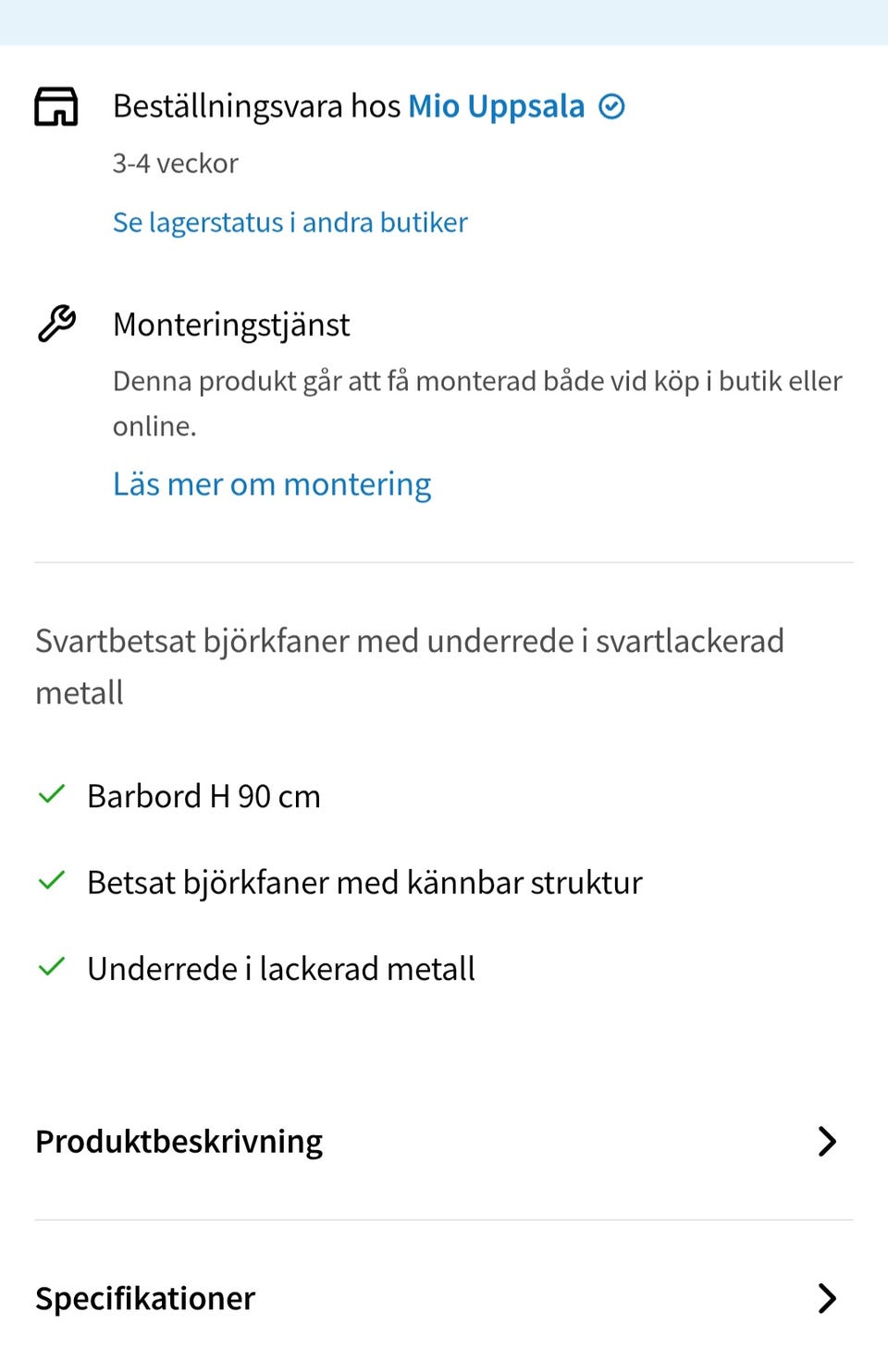Select the Produktbeskrivning heading
This screenshot has height=1372, width=888.
[178, 1142]
